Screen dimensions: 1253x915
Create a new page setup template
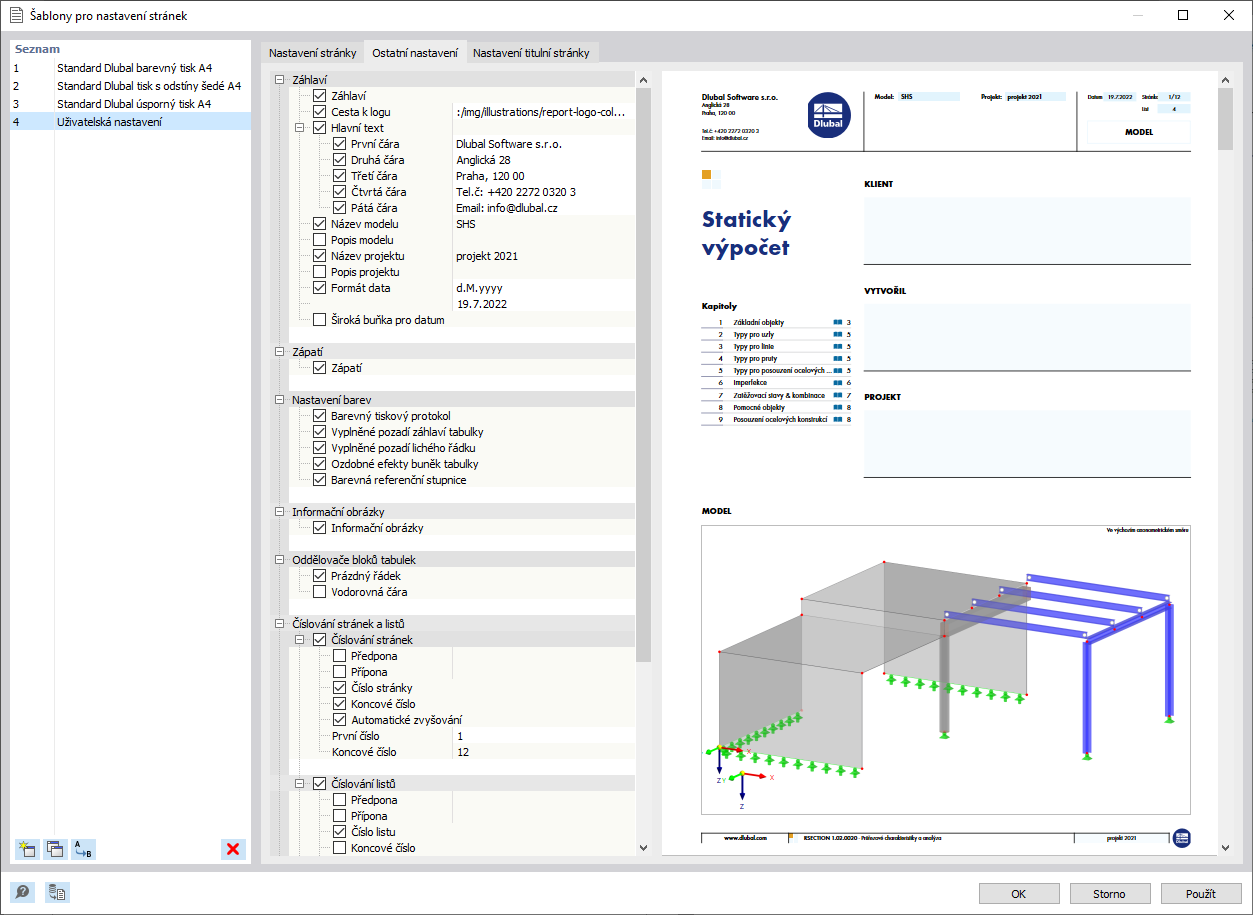[x=27, y=849]
